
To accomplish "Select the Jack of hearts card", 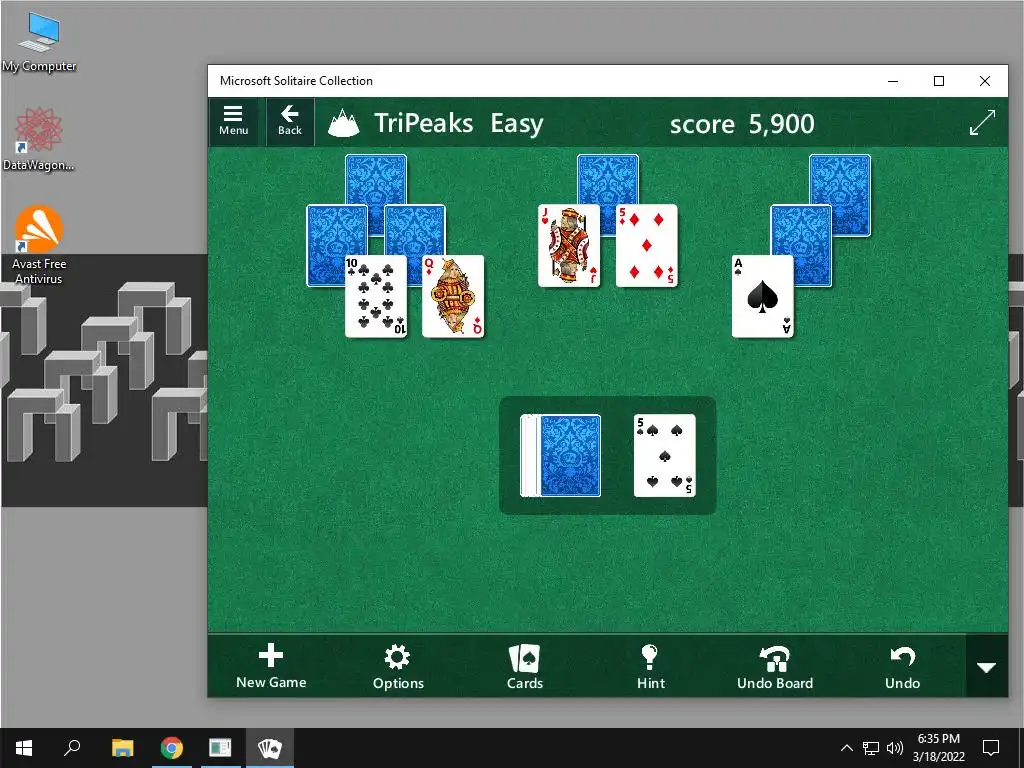I will [x=569, y=246].
